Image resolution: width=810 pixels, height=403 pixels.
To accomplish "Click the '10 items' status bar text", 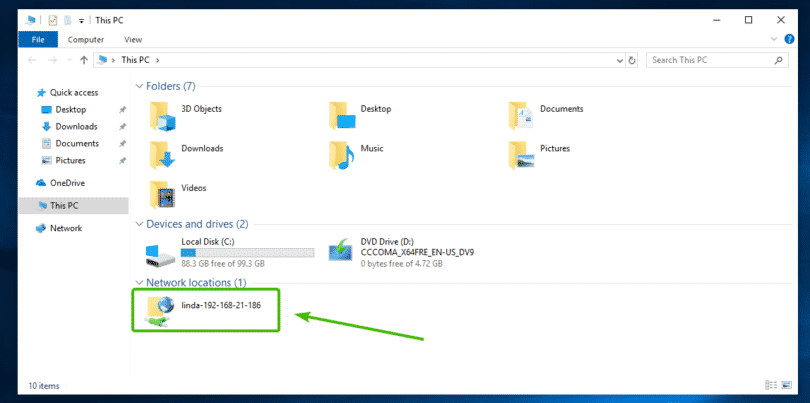I will point(44,386).
